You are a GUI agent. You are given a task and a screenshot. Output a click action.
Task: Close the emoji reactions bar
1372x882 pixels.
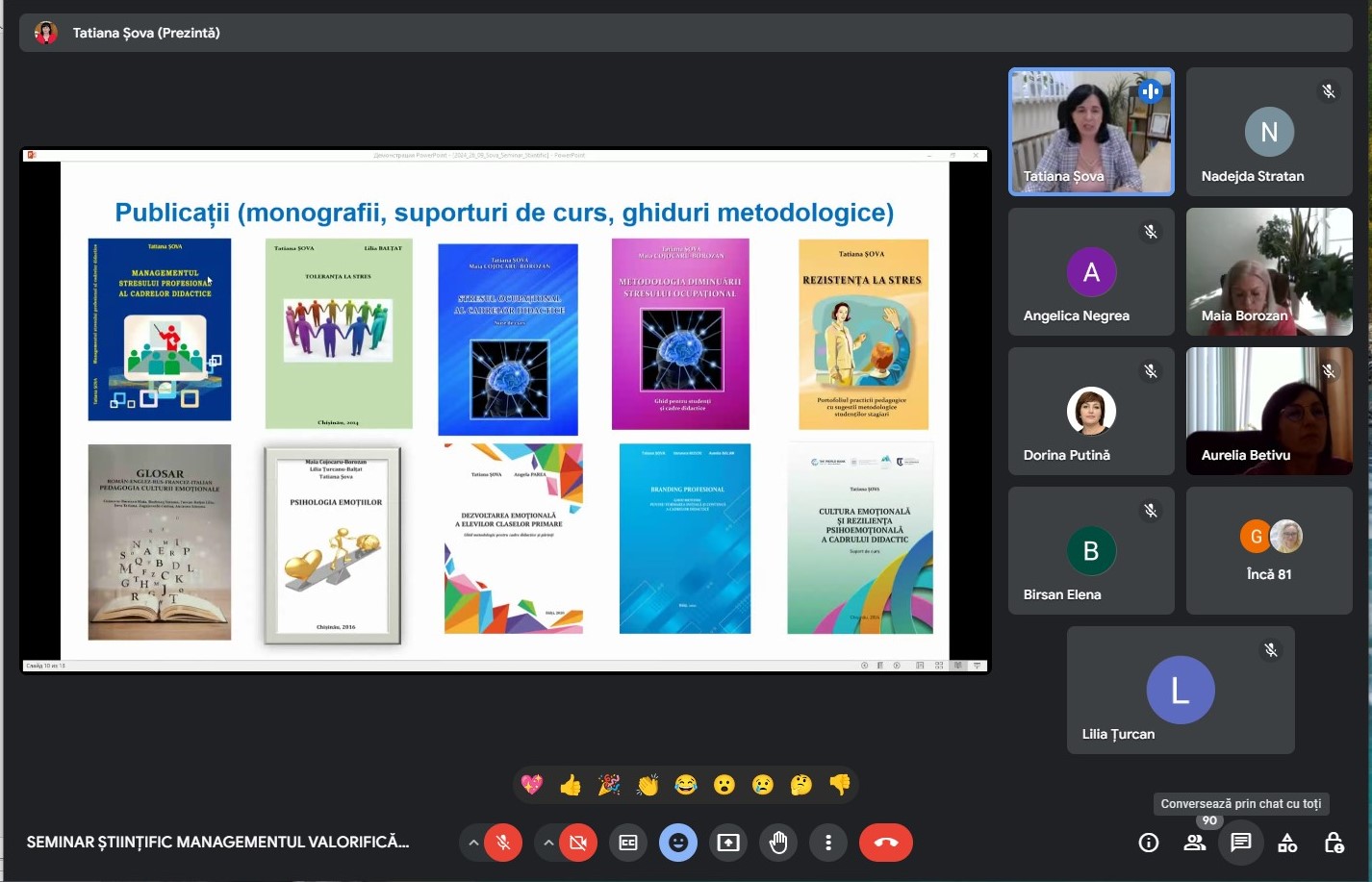678,843
